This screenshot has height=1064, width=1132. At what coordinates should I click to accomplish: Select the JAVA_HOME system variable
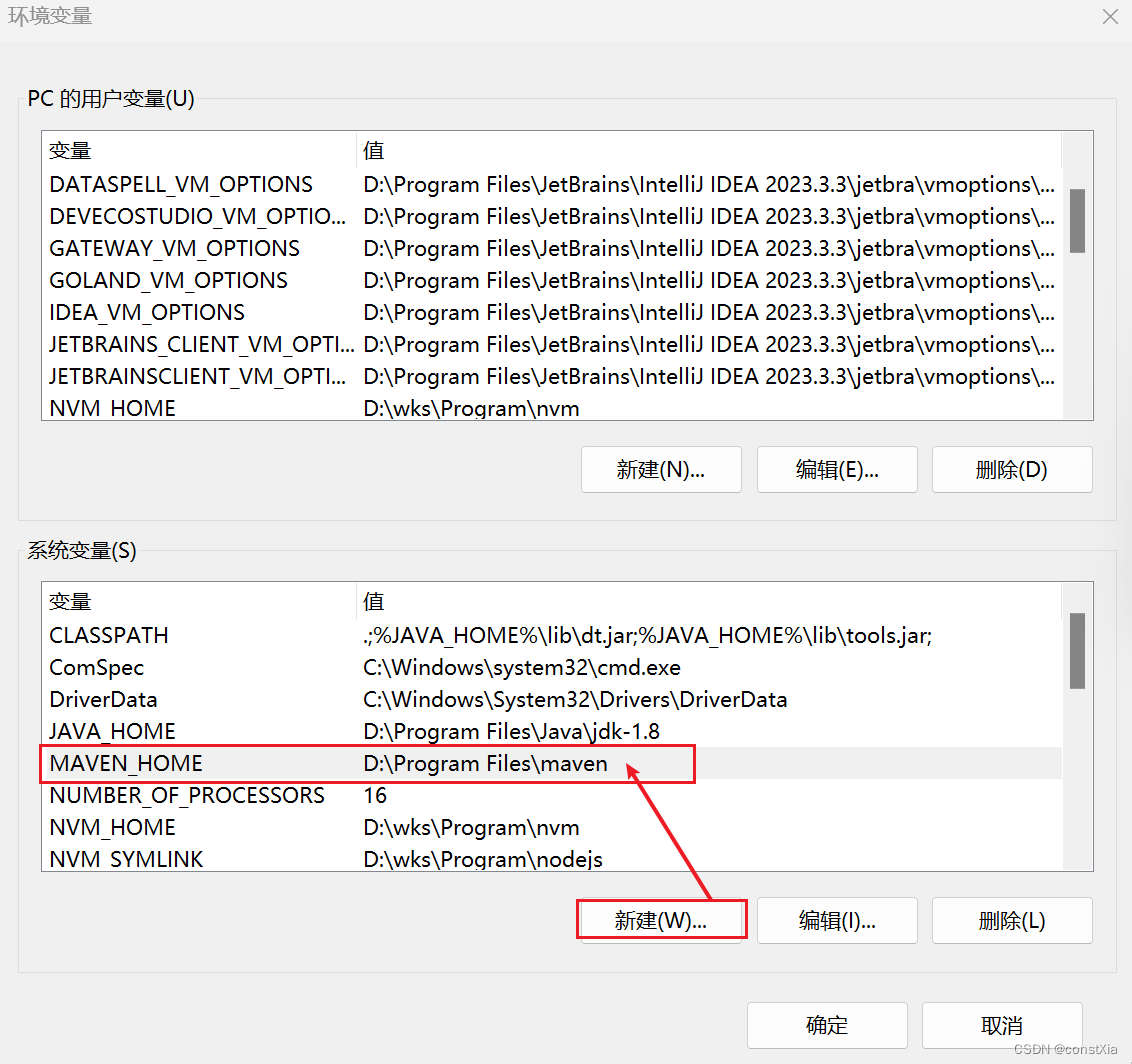(552, 731)
